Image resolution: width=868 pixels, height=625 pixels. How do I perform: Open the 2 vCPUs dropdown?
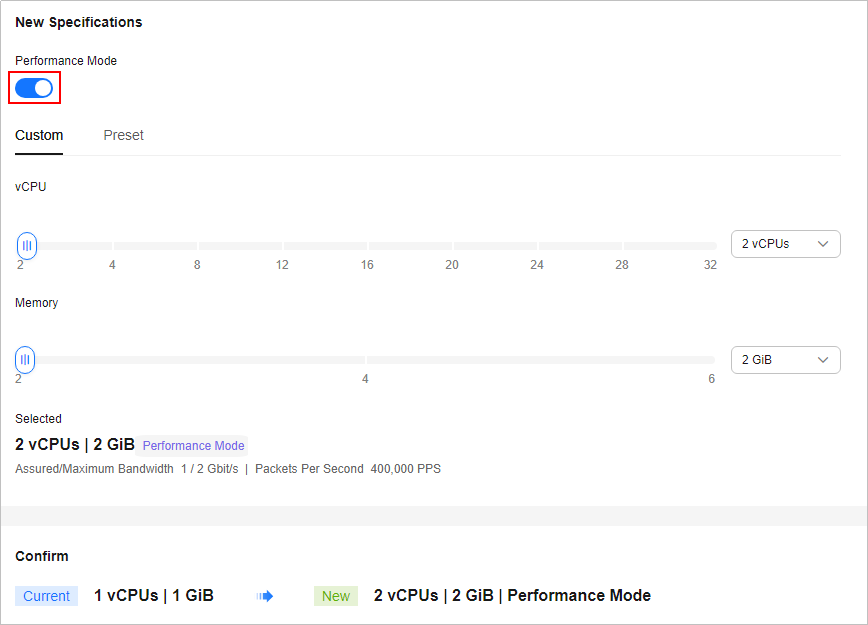point(785,244)
